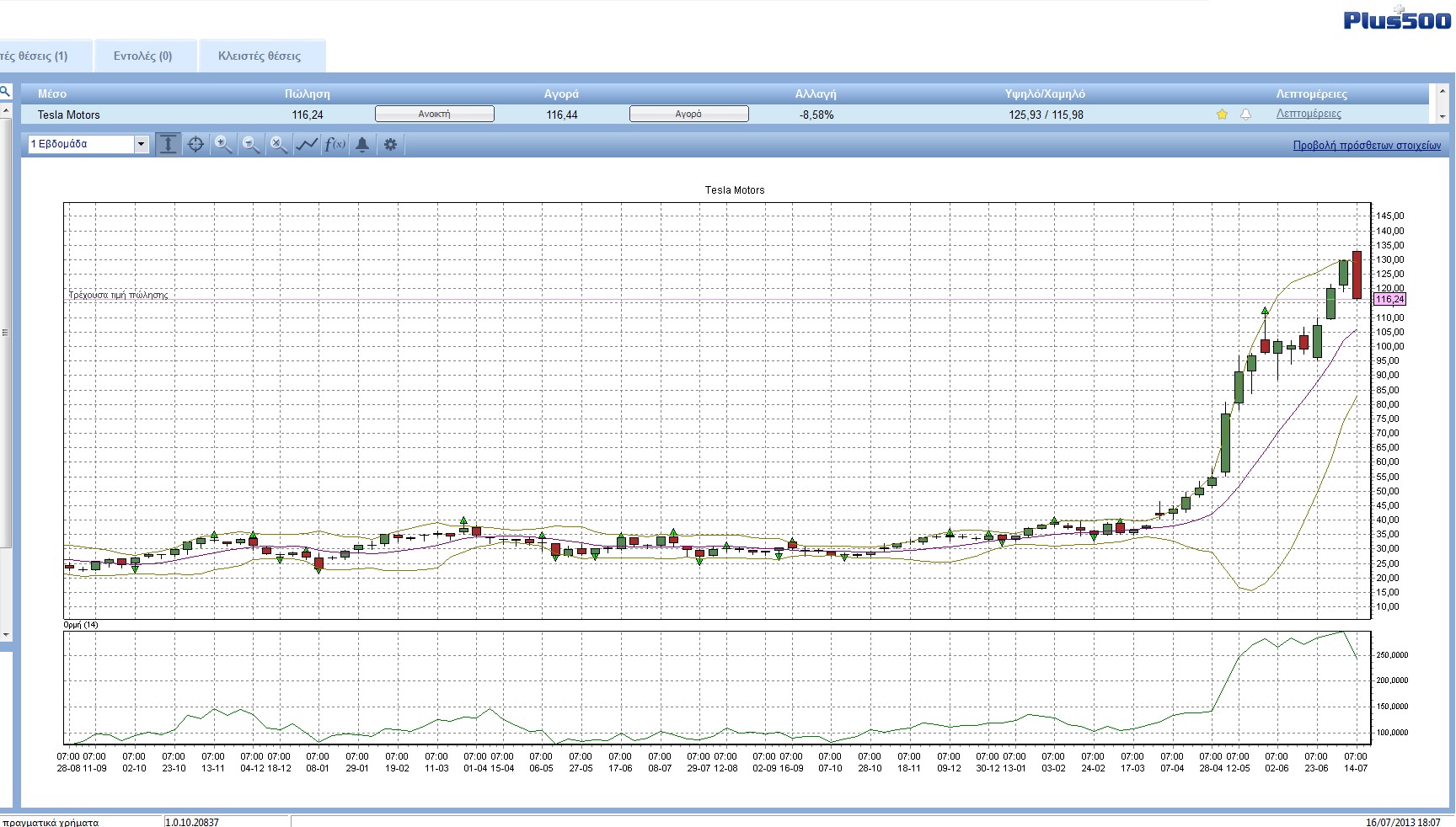Zoom in on the chart
This screenshot has height=827, width=1456.
tap(223, 144)
